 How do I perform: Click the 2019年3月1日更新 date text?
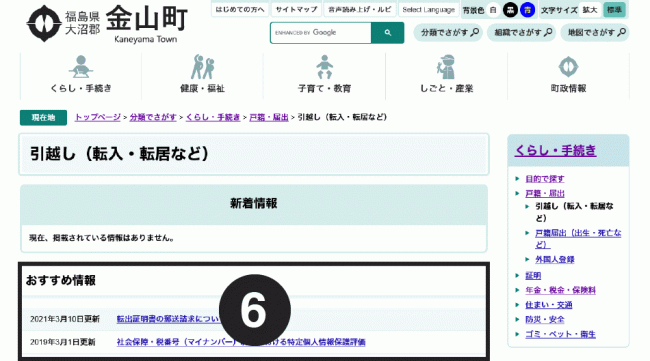tap(63, 342)
